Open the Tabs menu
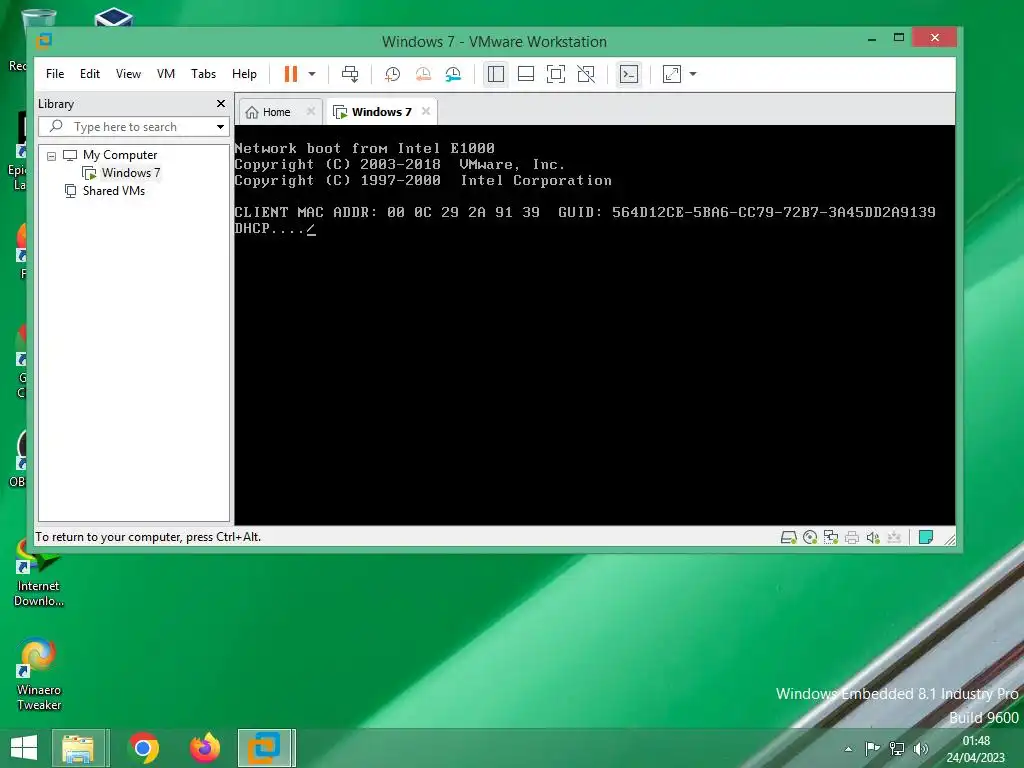The width and height of the screenshot is (1024, 768). tap(203, 74)
